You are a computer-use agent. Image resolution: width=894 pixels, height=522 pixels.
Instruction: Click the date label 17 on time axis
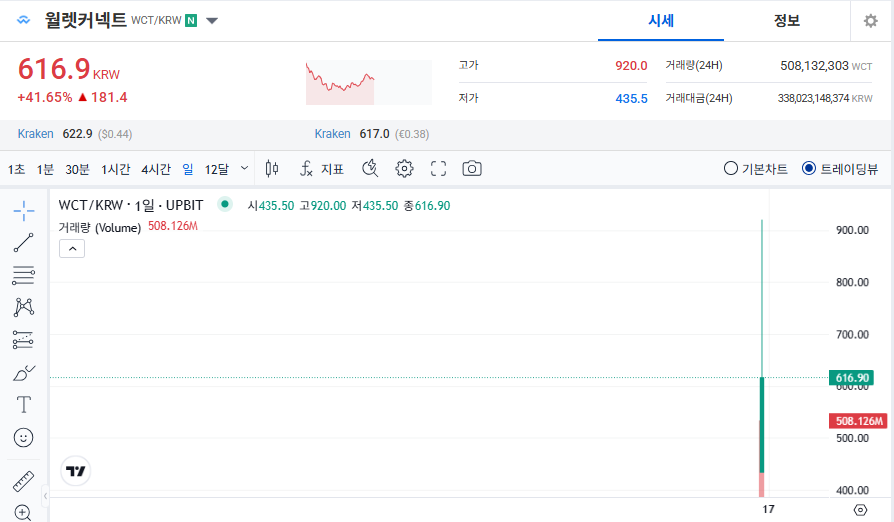[769, 509]
